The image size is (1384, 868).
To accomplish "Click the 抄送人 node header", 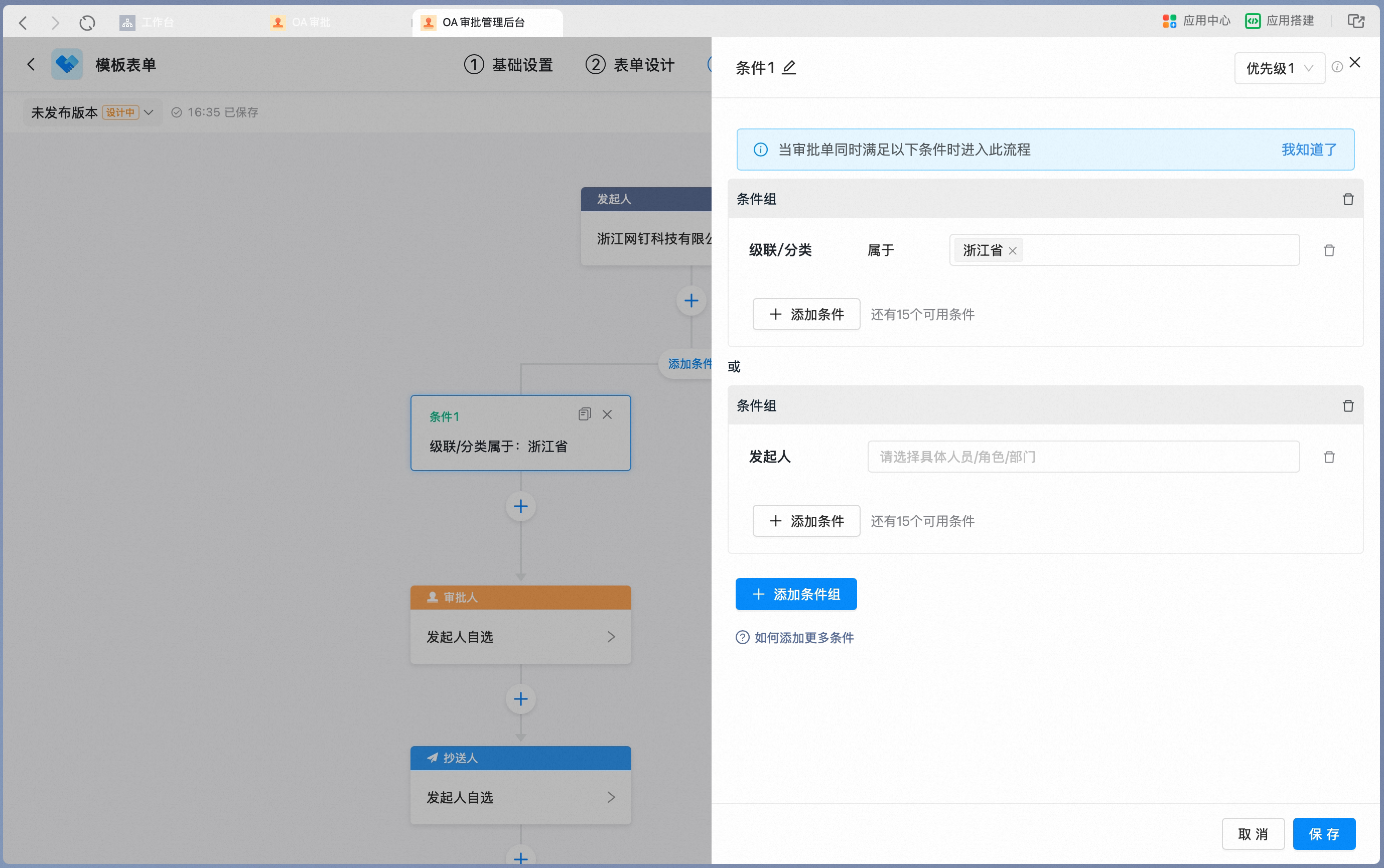I will [521, 758].
